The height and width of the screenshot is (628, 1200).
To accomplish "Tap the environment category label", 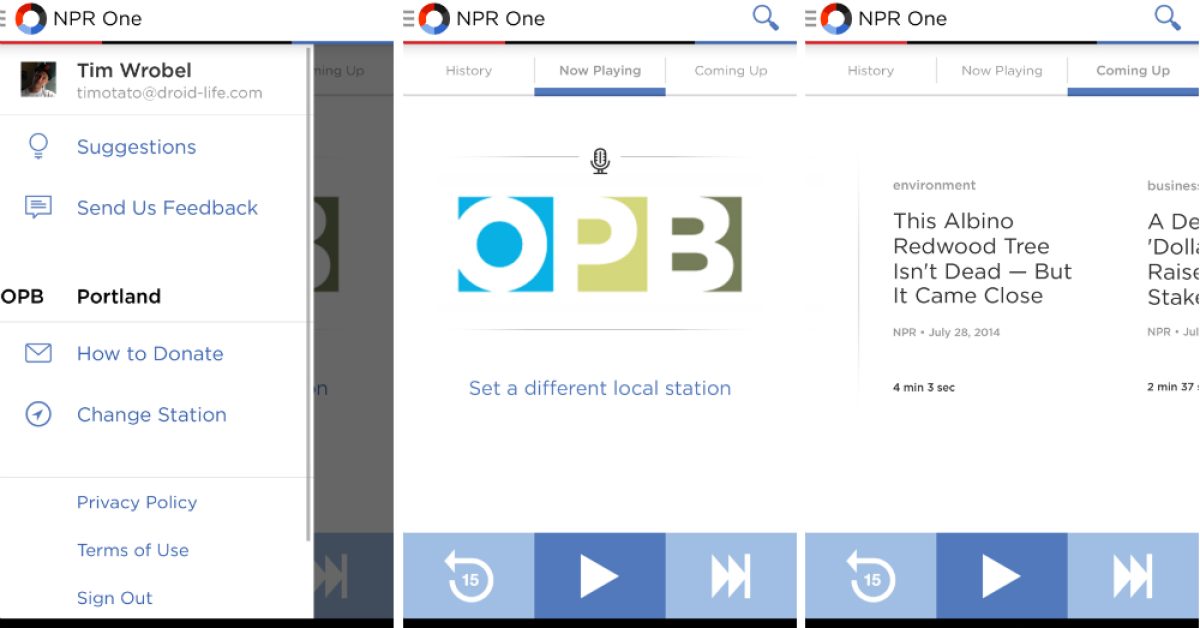I will click(x=934, y=185).
